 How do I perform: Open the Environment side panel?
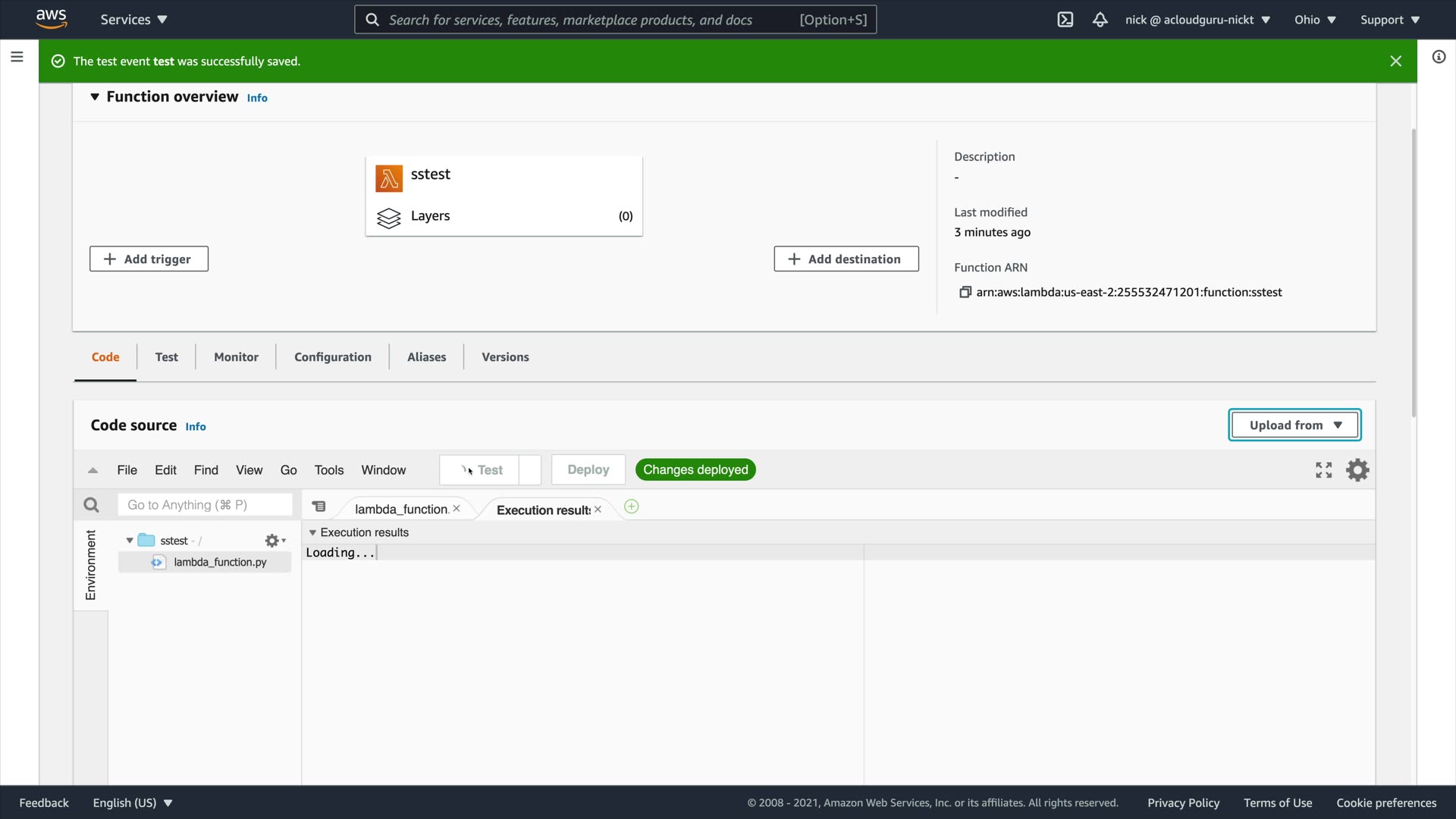coord(91,565)
